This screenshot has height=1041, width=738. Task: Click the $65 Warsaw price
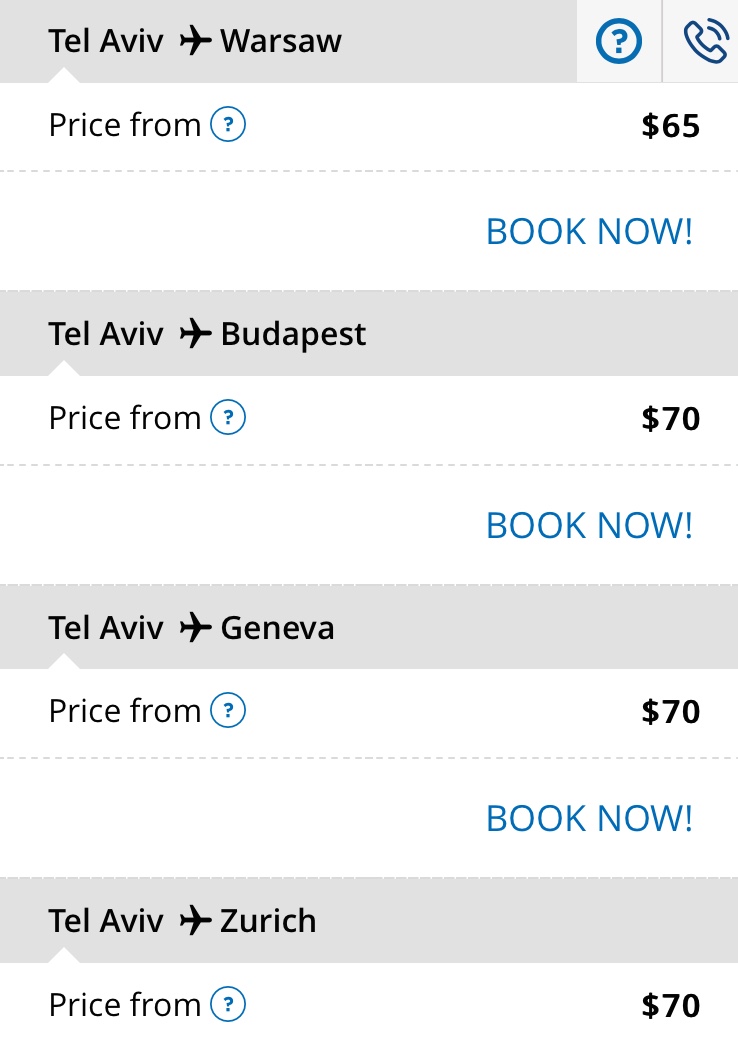[670, 126]
